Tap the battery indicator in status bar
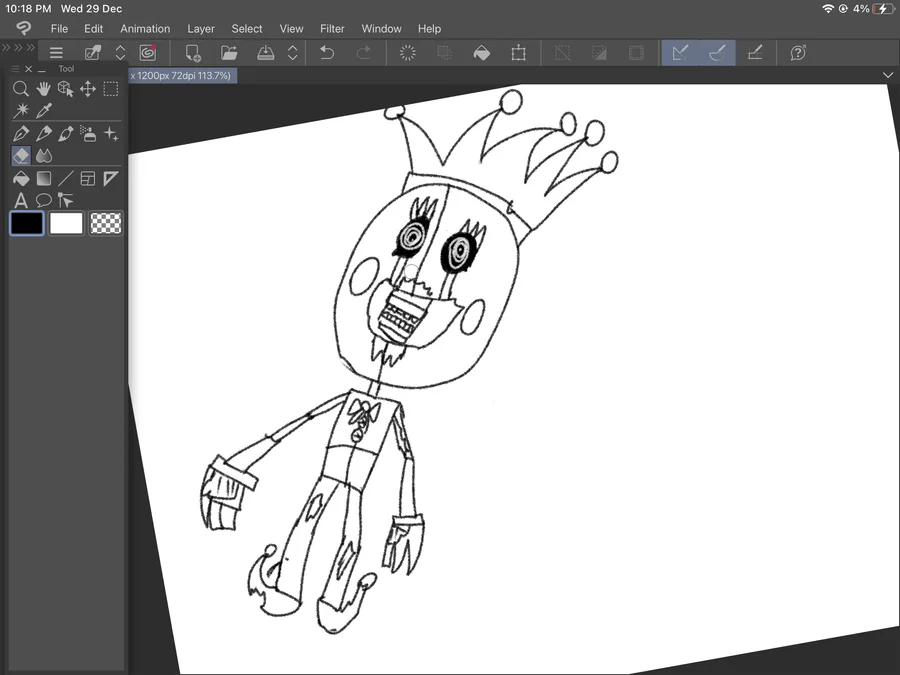Image resolution: width=900 pixels, height=675 pixels. pos(882,9)
